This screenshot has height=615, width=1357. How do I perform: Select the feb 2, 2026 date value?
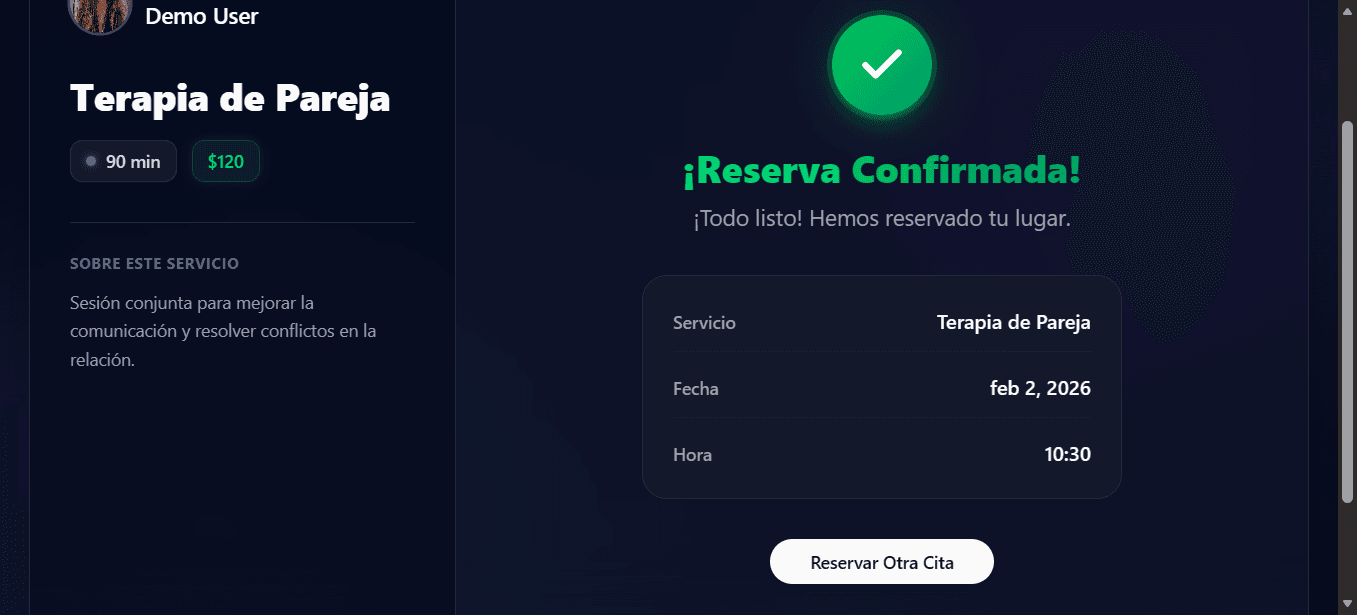1040,388
